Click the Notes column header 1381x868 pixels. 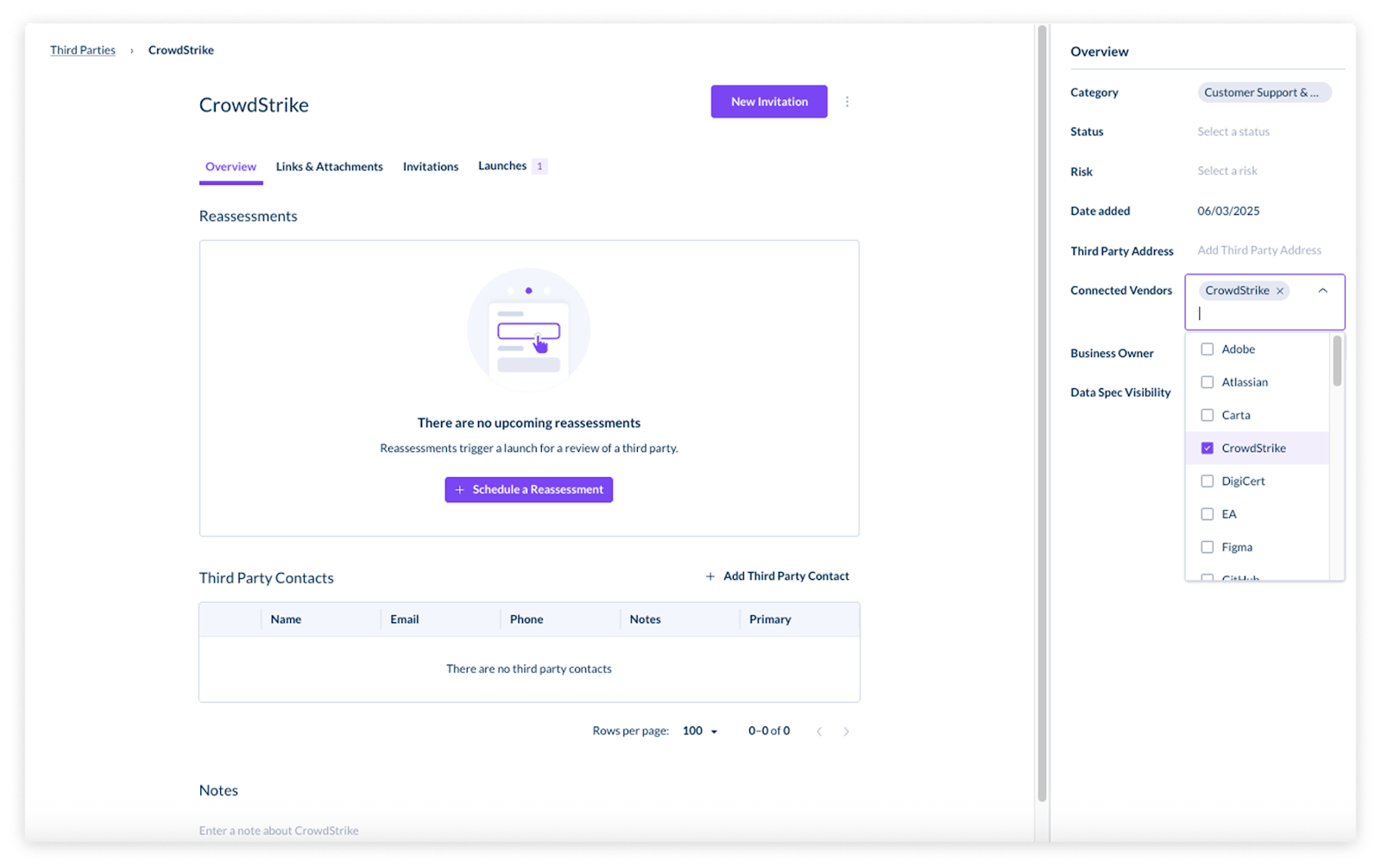tap(645, 620)
